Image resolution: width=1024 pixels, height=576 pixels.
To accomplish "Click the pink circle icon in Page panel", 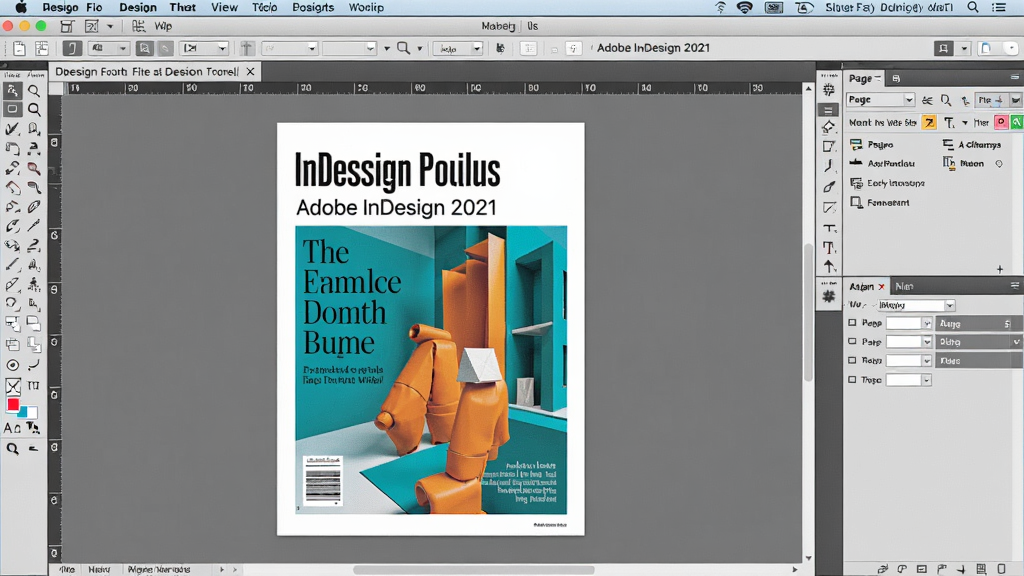I will [1000, 122].
